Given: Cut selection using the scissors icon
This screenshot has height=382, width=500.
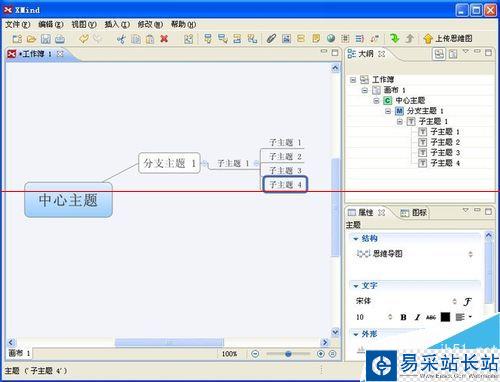Looking at the screenshot, I should click(121, 39).
